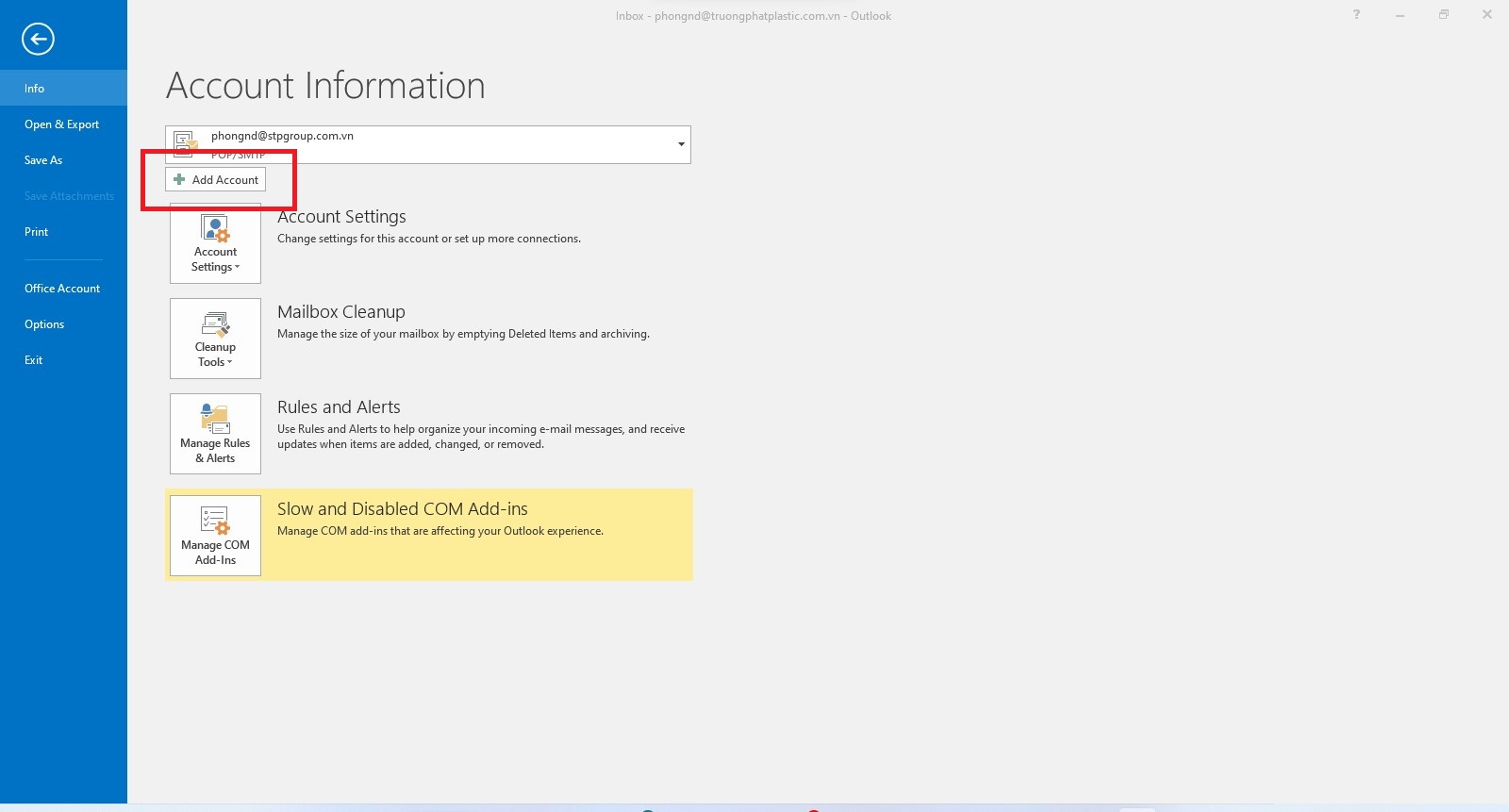Viewport: 1509px width, 812px height.
Task: Click the green plus Add Account icon
Action: (179, 179)
